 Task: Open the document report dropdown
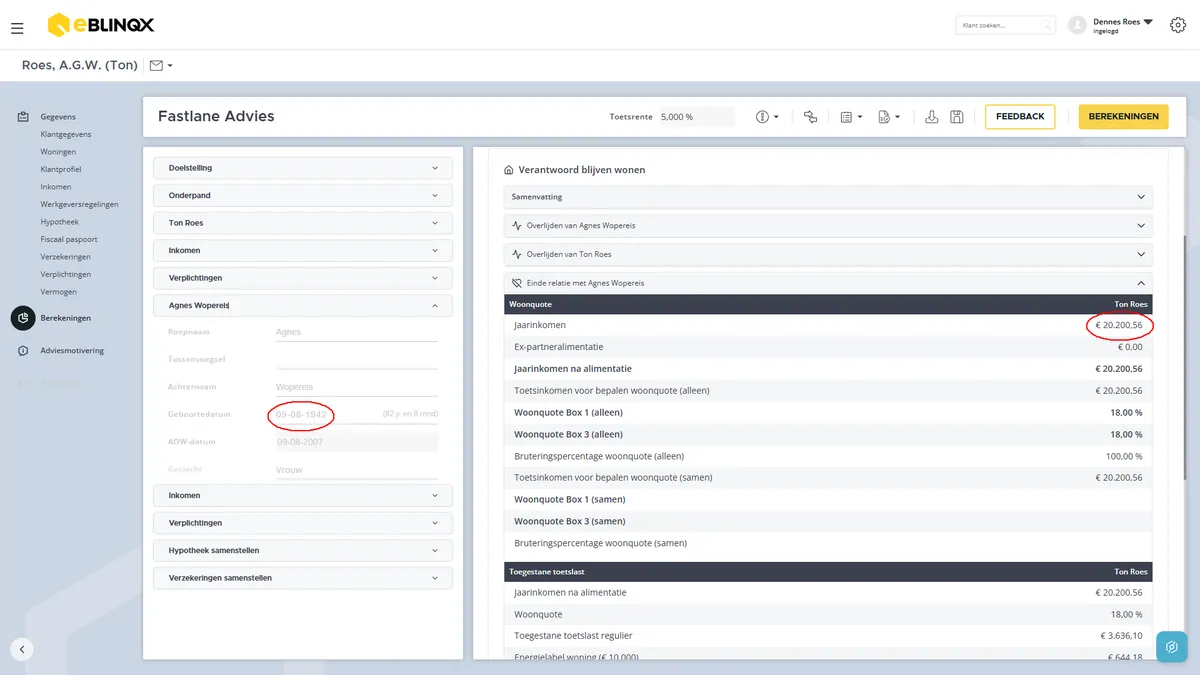pos(889,117)
